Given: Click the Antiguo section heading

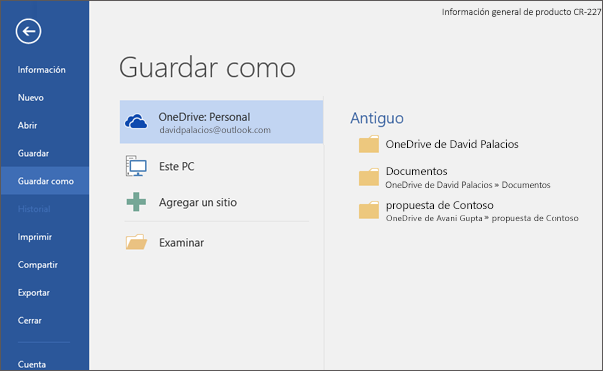Looking at the screenshot, I should 377,118.
